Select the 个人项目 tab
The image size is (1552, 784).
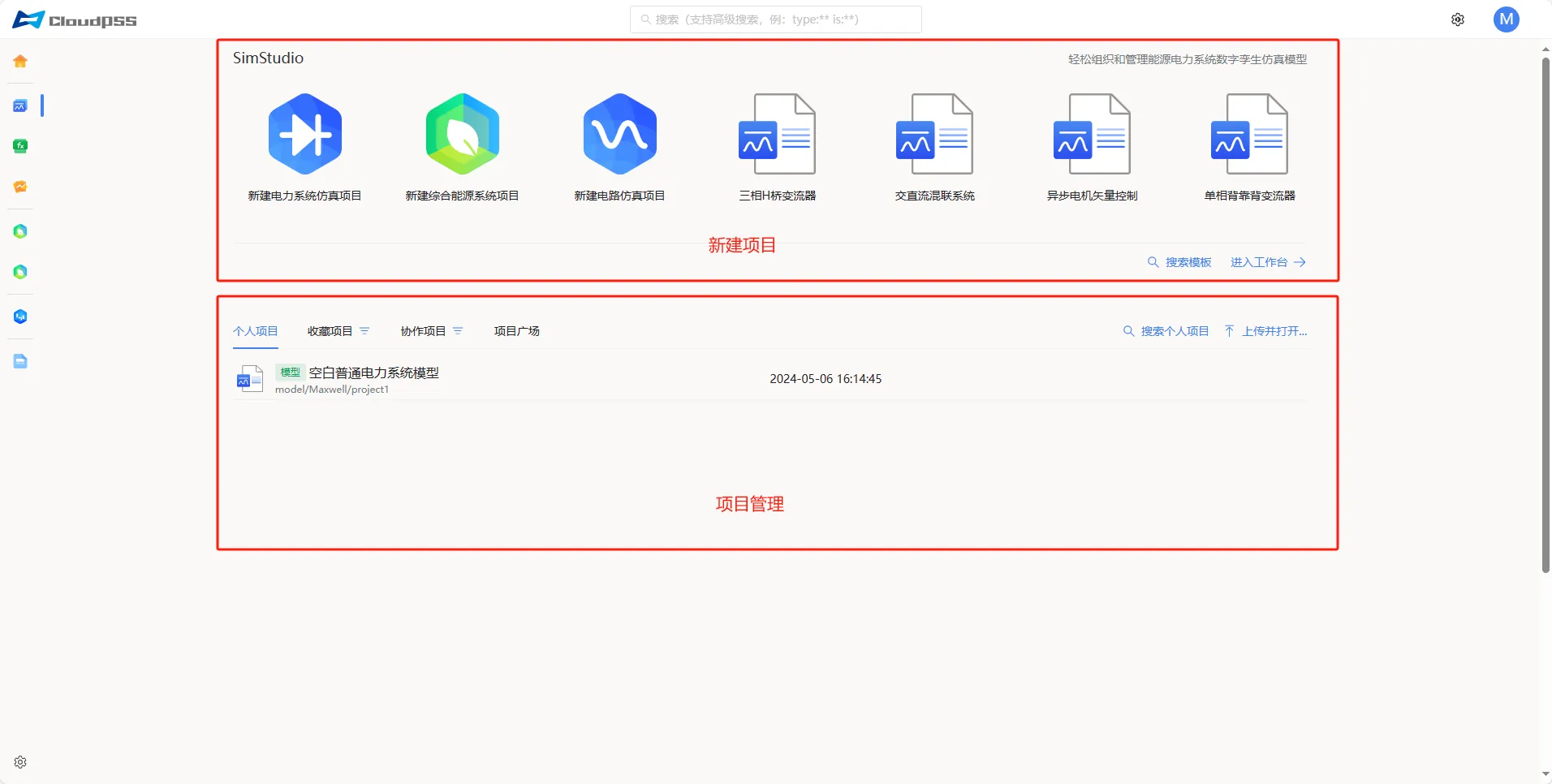(255, 331)
